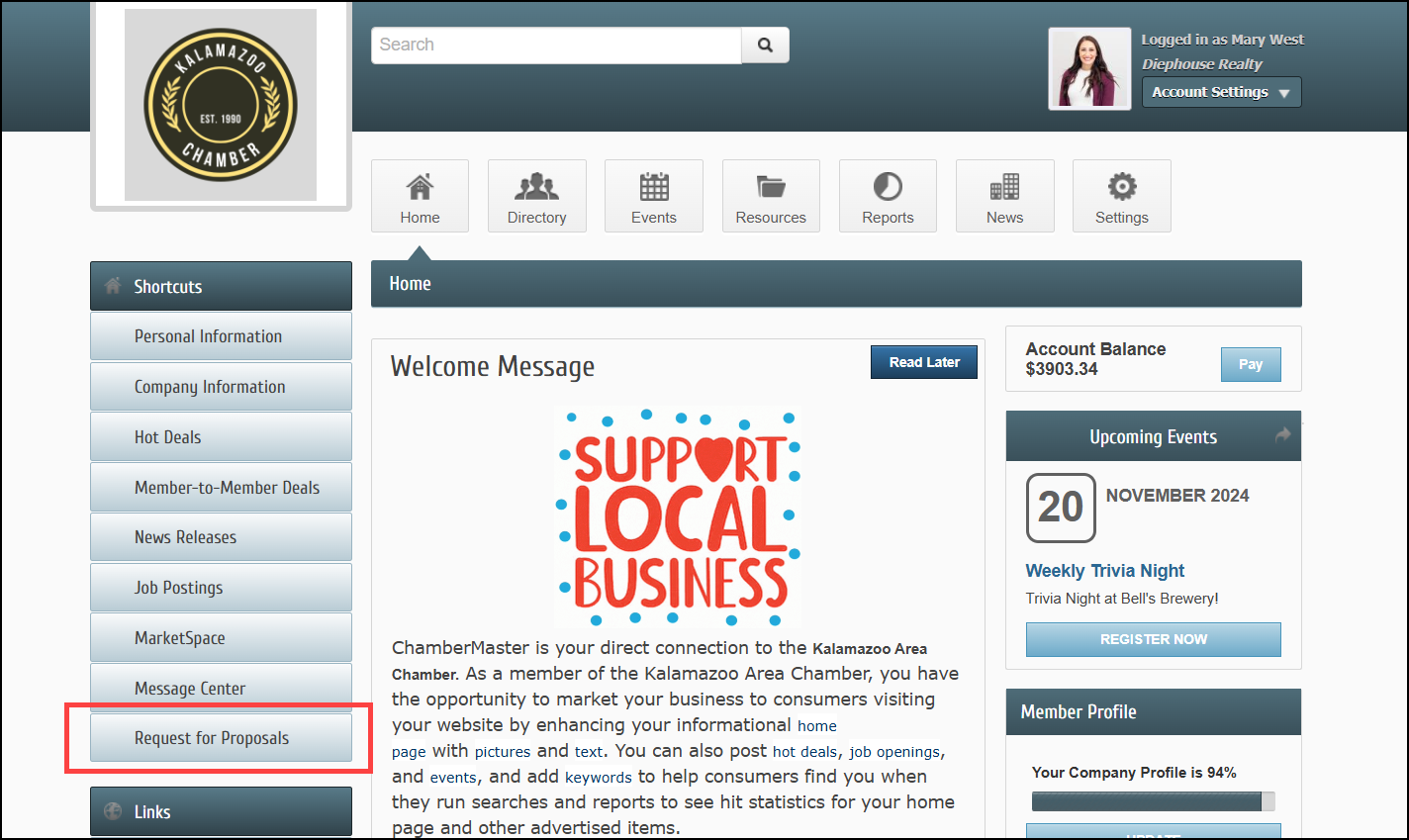Viewport: 1409px width, 840px height.
Task: Click the company profile progress bar
Action: pyautogui.click(x=1153, y=801)
